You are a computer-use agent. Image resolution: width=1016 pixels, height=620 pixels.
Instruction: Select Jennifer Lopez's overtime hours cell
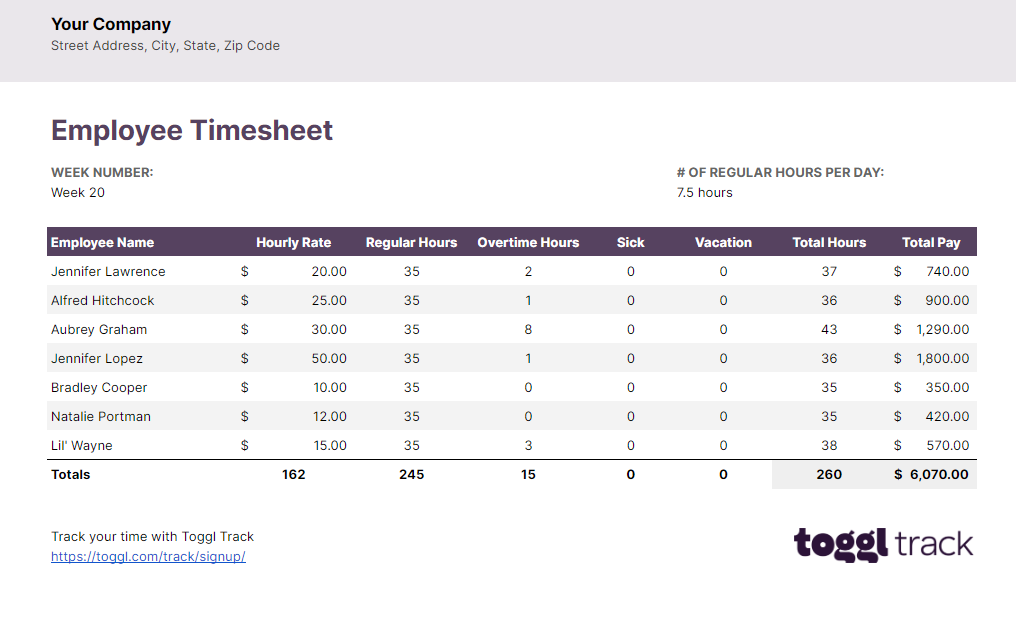[528, 358]
